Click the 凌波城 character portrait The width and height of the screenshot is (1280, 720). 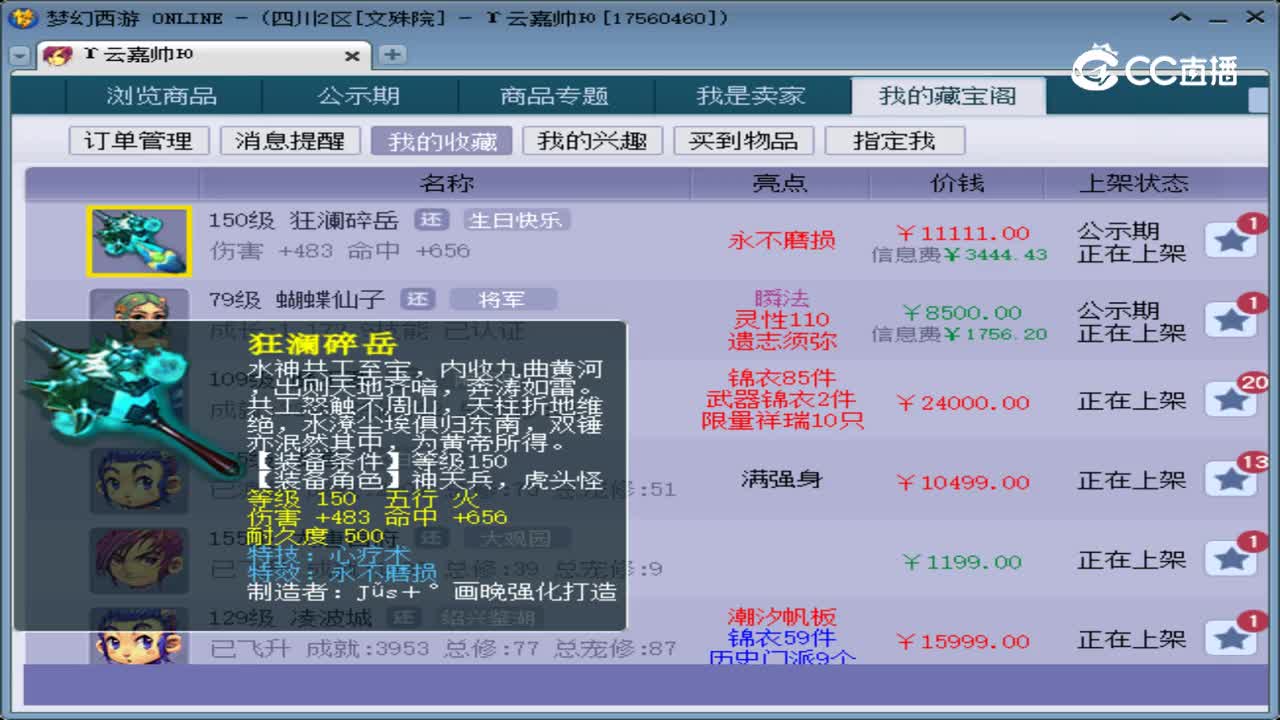pyautogui.click(x=138, y=636)
